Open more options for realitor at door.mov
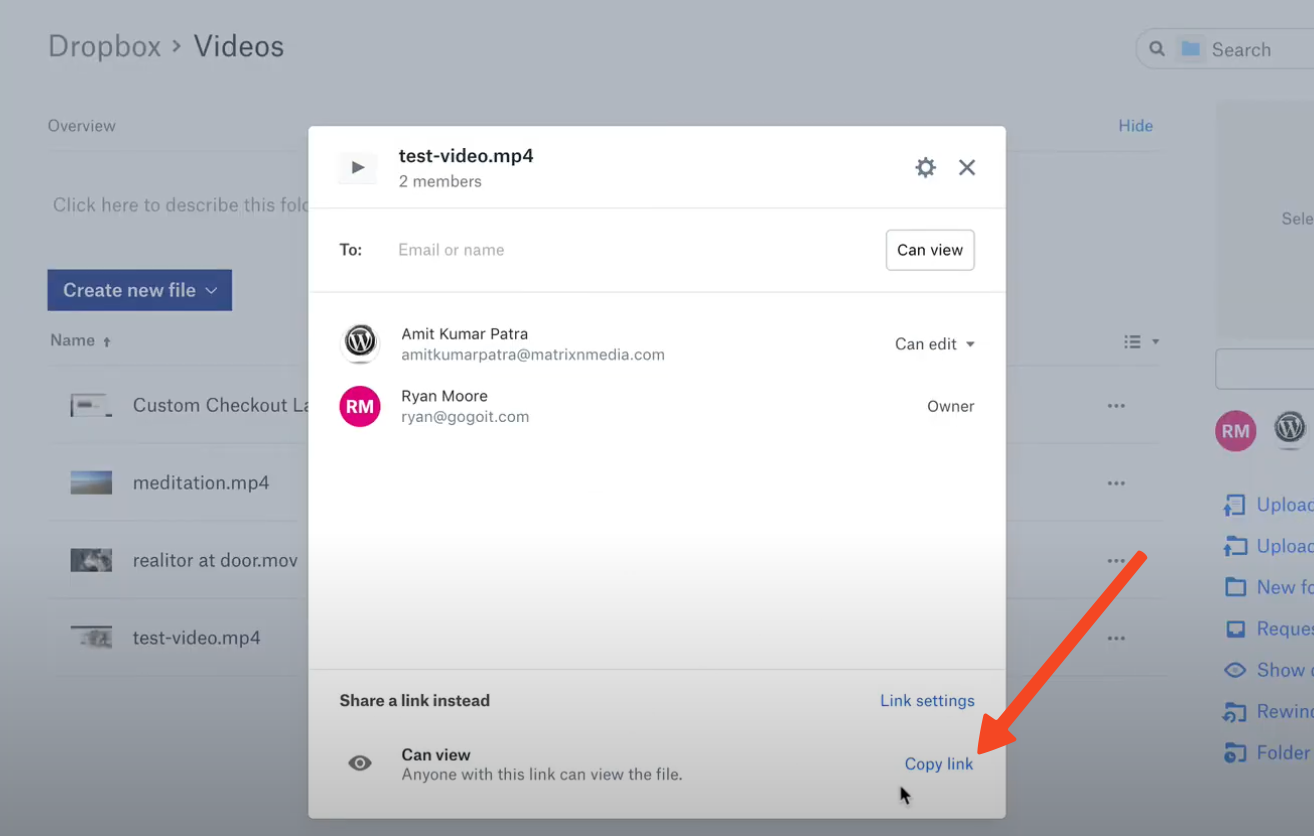The image size is (1314, 836). point(1116,561)
